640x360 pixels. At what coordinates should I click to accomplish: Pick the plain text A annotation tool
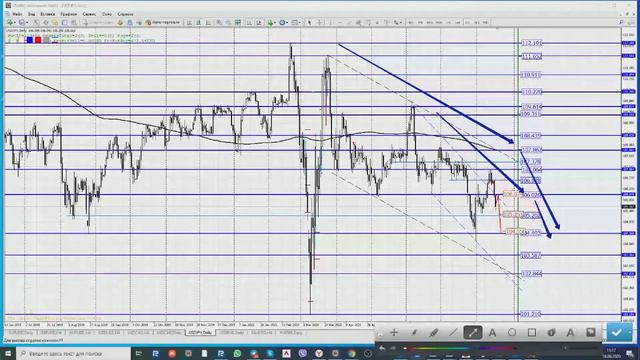click(492, 333)
